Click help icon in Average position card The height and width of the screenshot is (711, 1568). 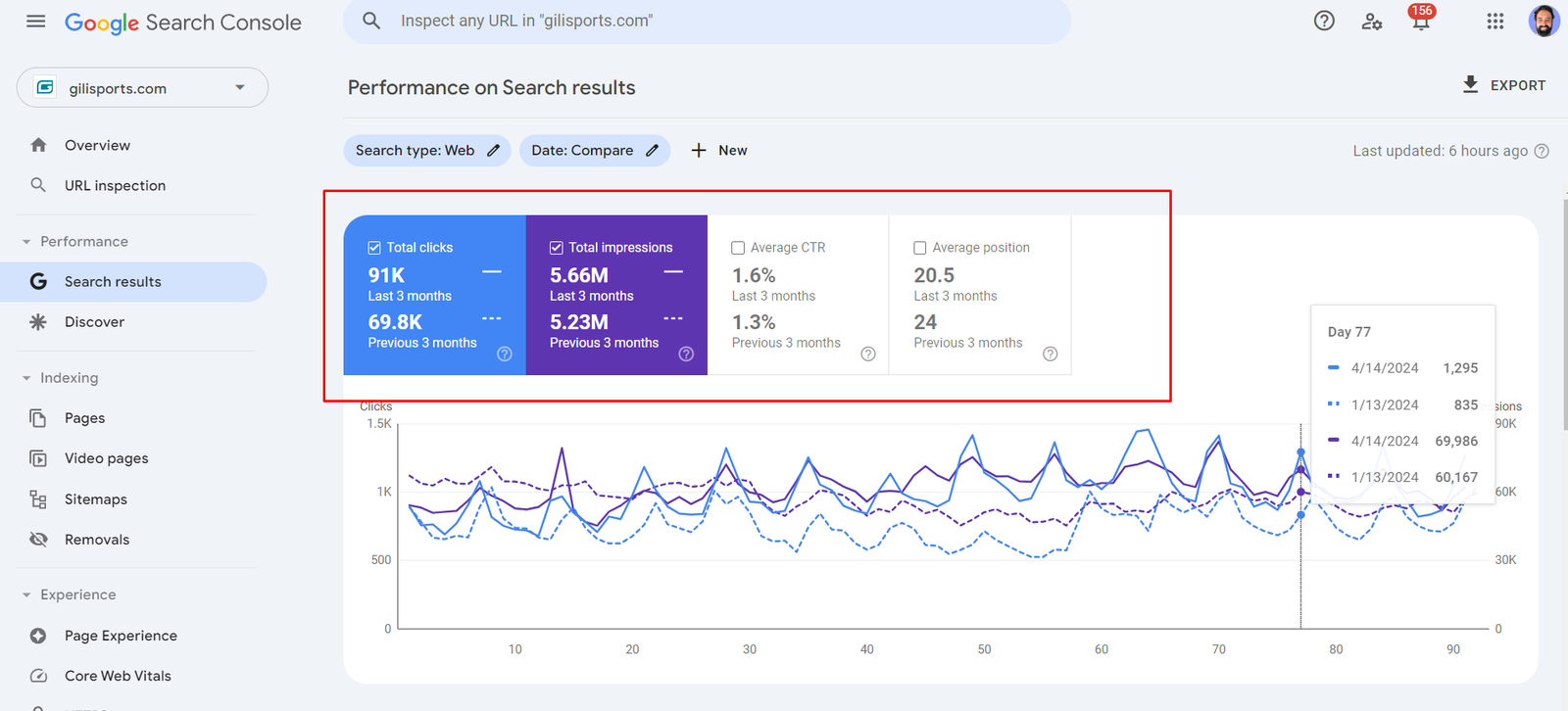click(1050, 355)
